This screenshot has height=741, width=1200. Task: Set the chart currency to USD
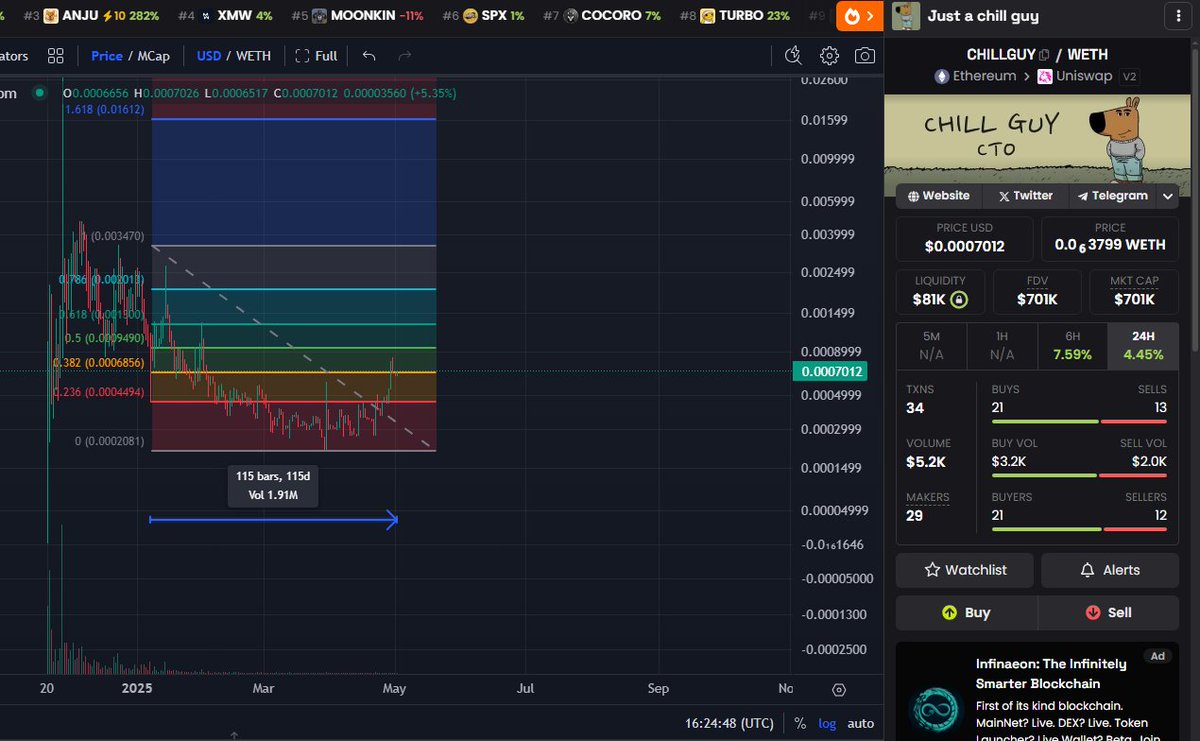208,56
